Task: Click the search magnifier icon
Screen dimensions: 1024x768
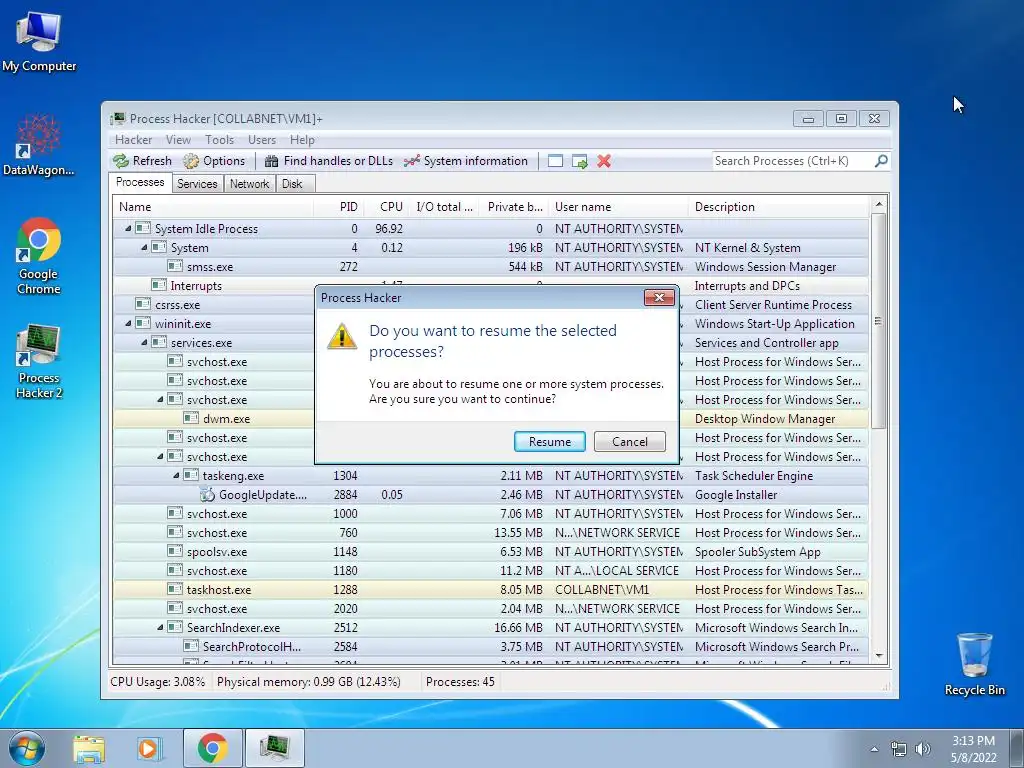Action: point(881,161)
